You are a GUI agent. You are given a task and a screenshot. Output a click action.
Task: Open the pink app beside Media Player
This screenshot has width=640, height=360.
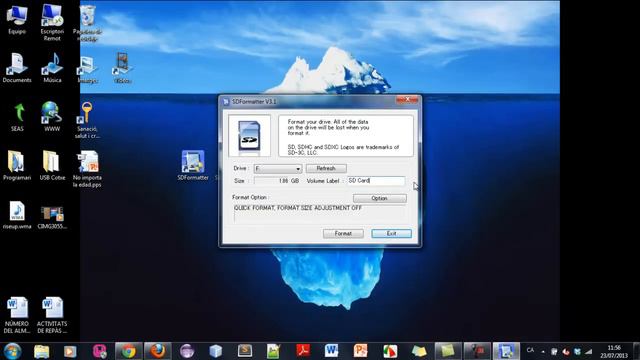coord(100,351)
